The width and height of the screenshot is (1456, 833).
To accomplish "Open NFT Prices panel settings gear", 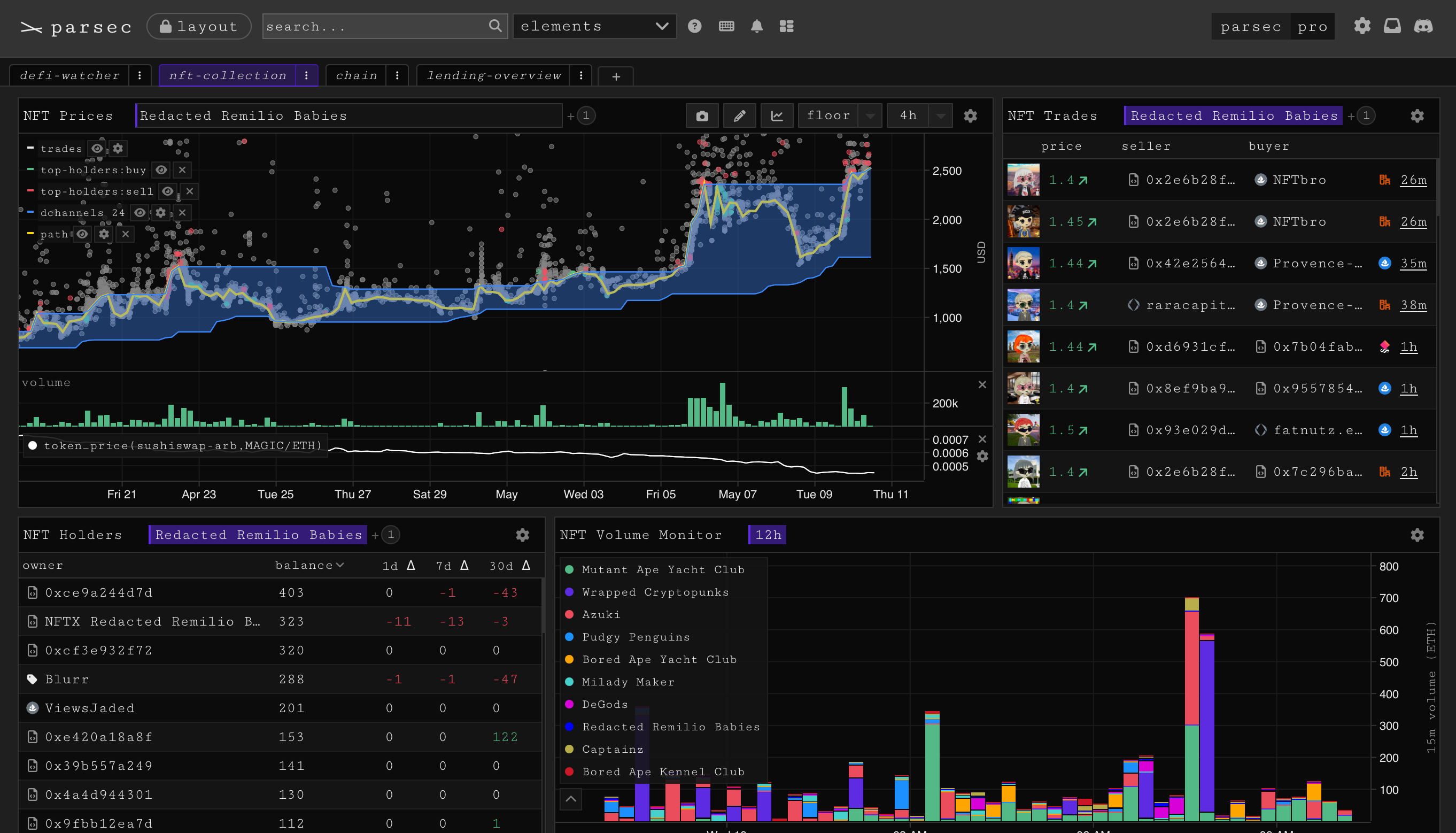I will coord(971,116).
